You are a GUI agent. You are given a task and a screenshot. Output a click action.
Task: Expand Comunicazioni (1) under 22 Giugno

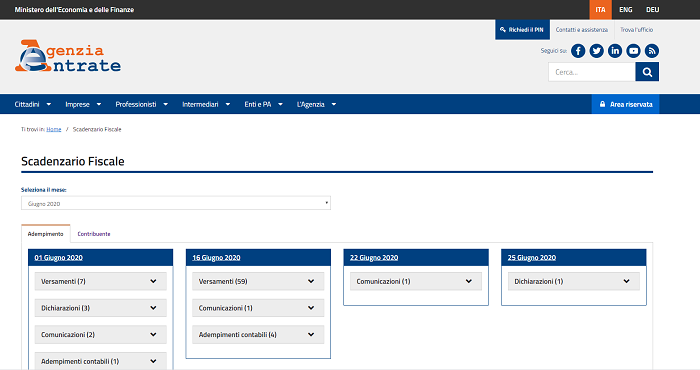[x=416, y=281]
